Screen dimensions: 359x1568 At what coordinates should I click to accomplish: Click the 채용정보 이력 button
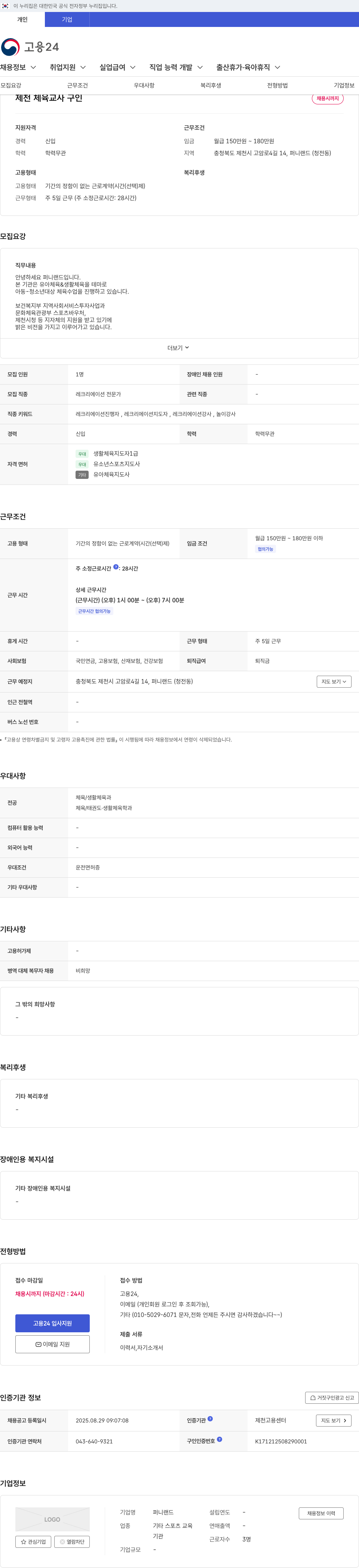[x=321, y=1513]
